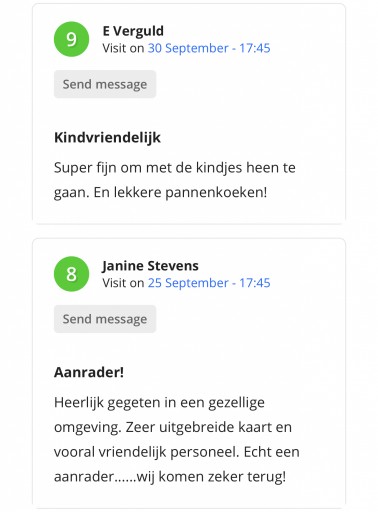Click the 'Zeer uitgebreide kaart en' text line
The image size is (378, 512).
coord(209,427)
